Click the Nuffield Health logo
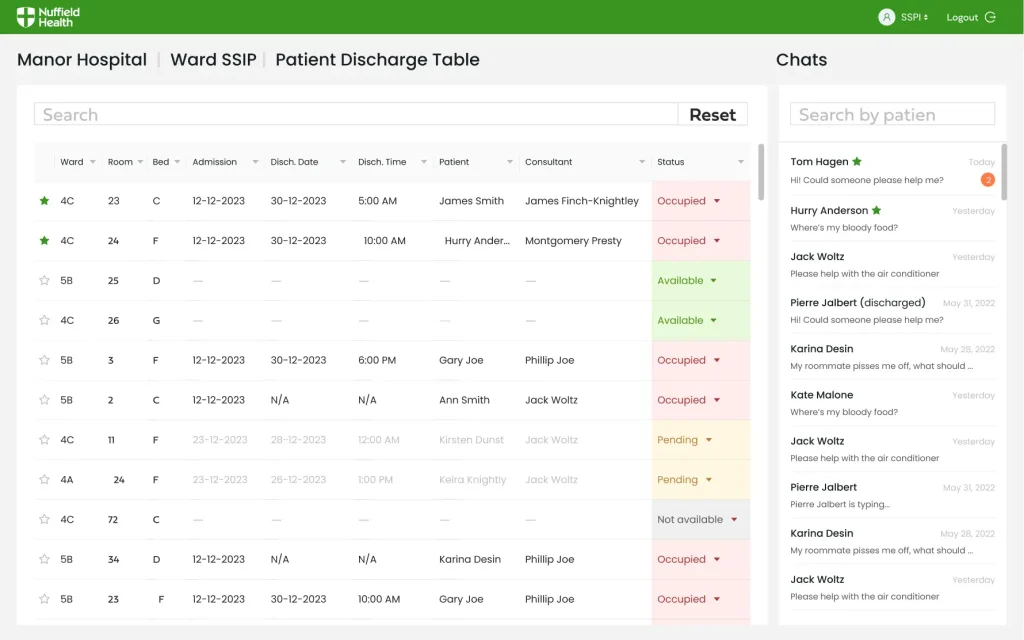Image resolution: width=1024 pixels, height=640 pixels. pyautogui.click(x=48, y=17)
